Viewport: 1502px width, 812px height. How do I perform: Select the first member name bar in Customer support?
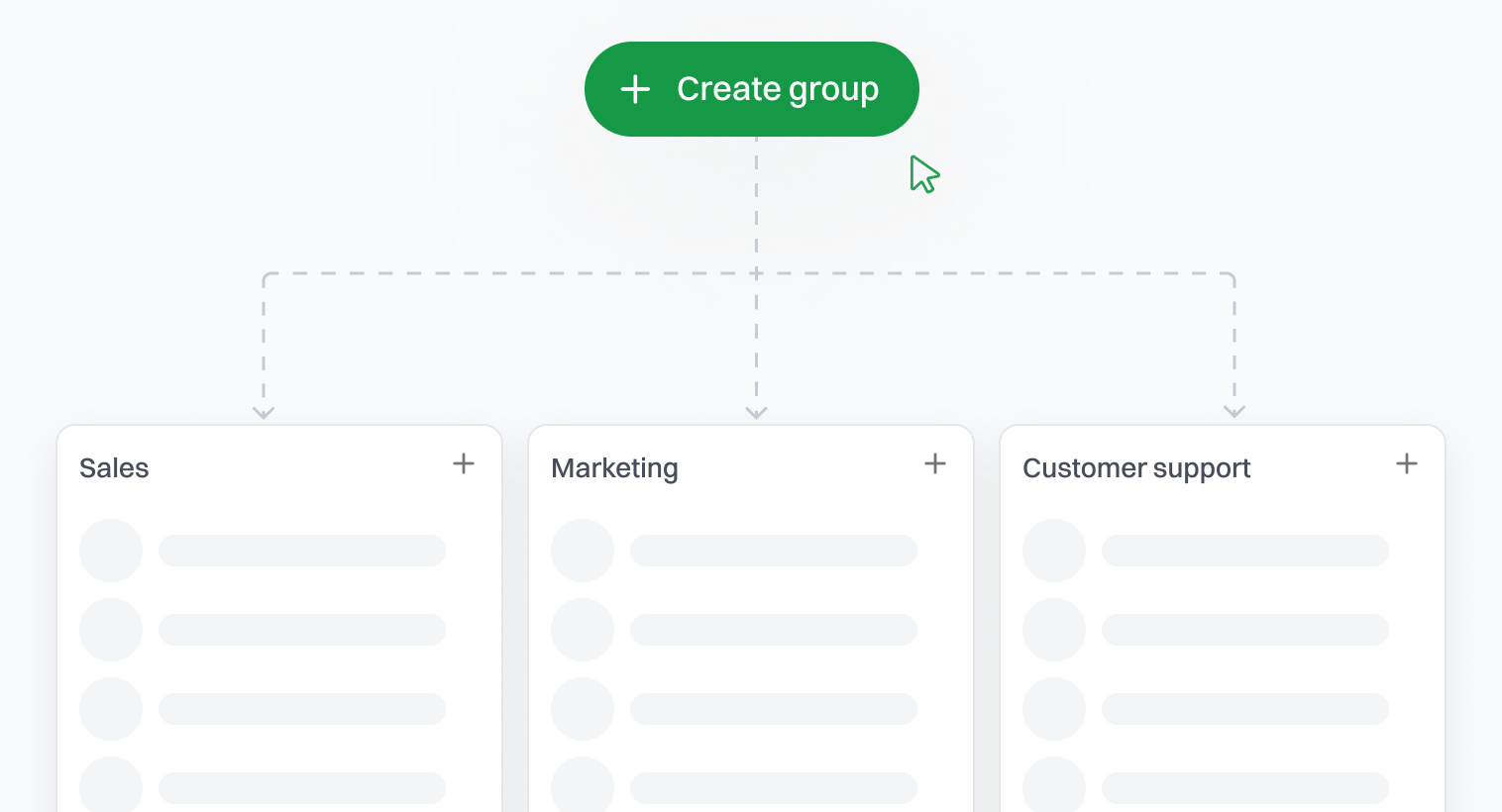tap(1245, 551)
